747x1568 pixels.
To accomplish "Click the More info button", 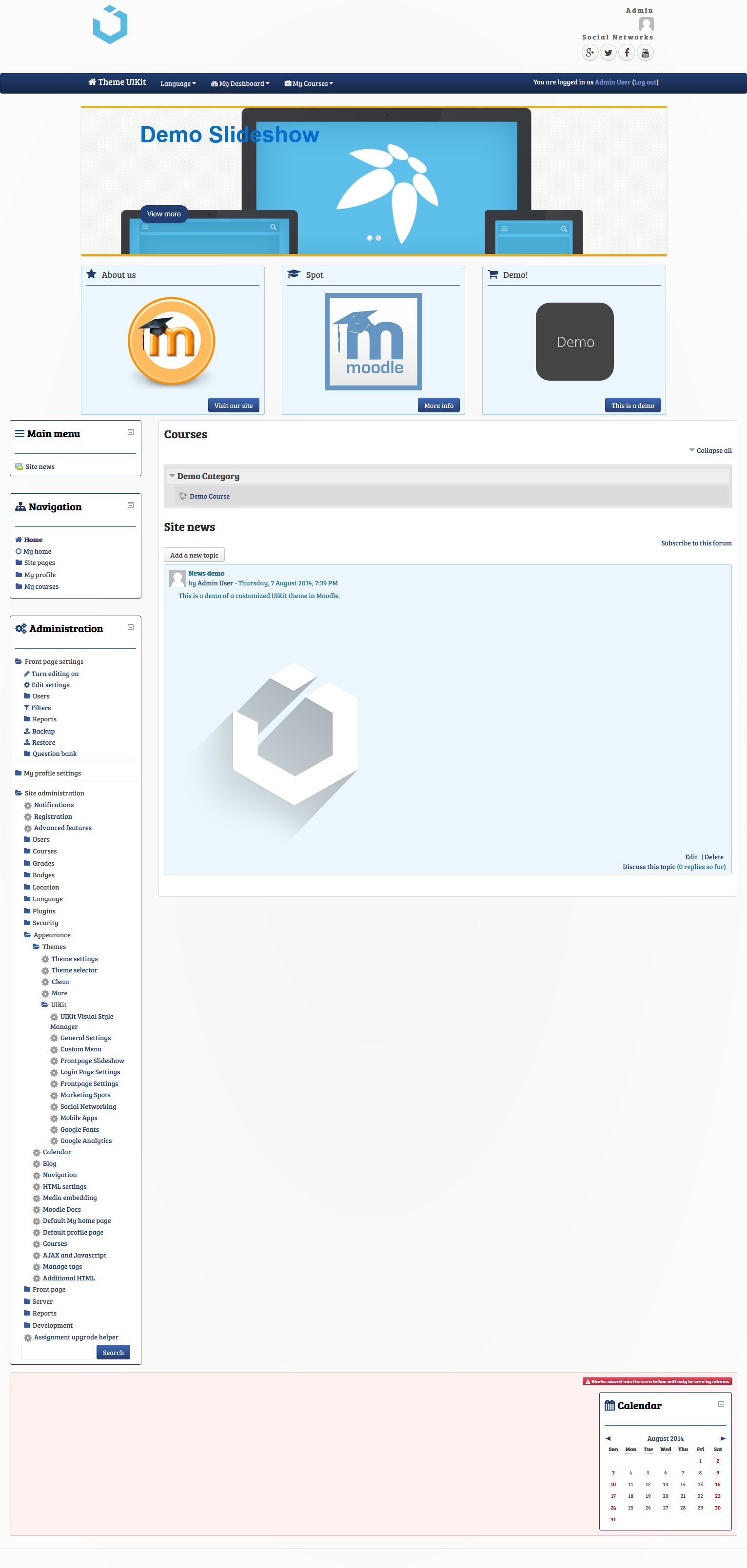I will point(439,406).
